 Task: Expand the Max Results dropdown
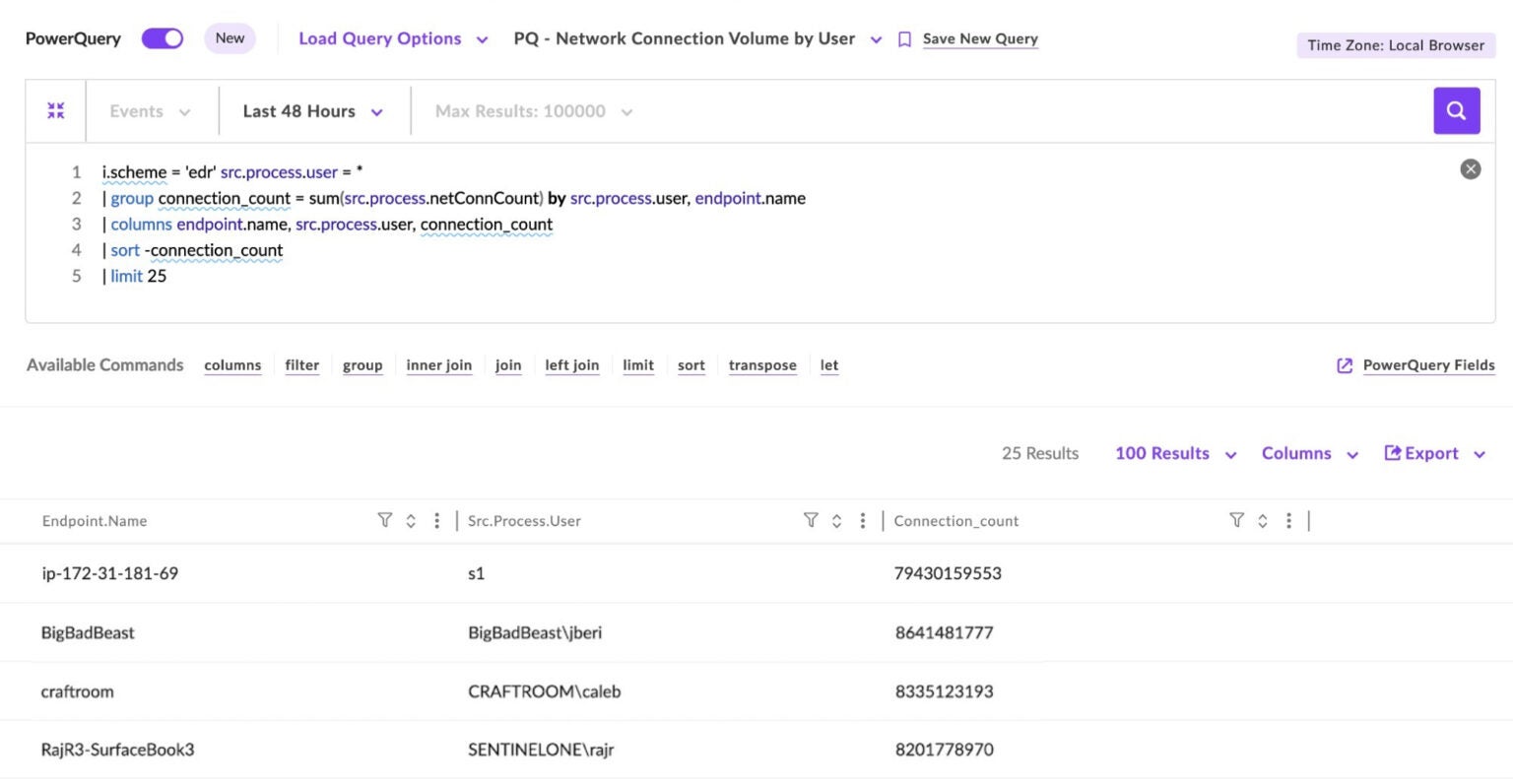(532, 110)
